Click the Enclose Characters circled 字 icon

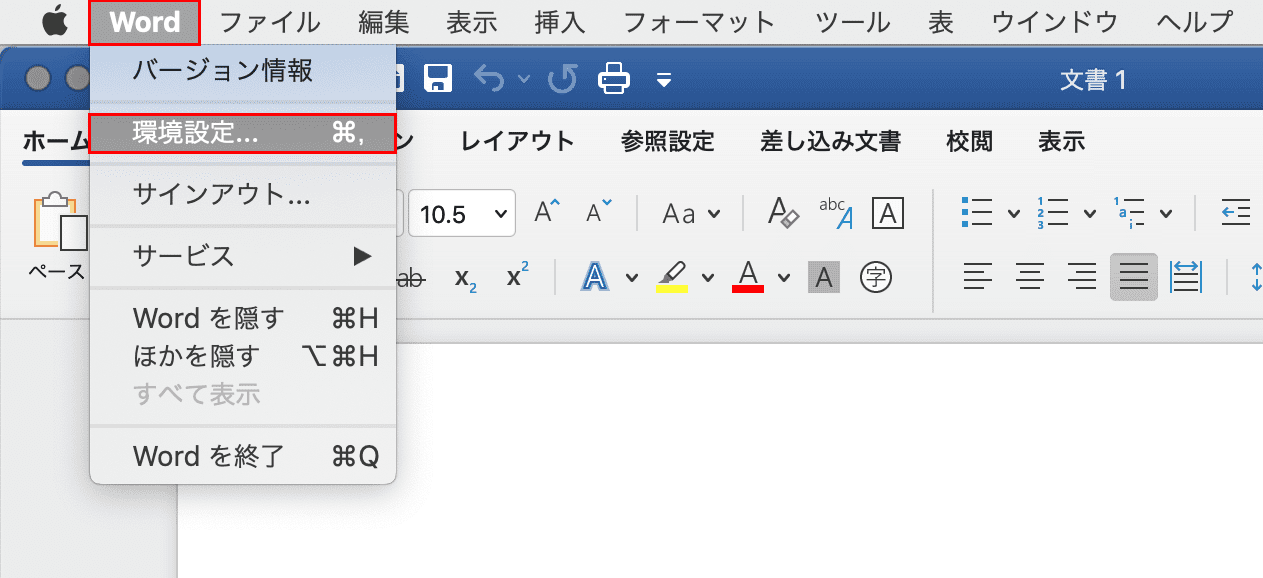pyautogui.click(x=877, y=277)
